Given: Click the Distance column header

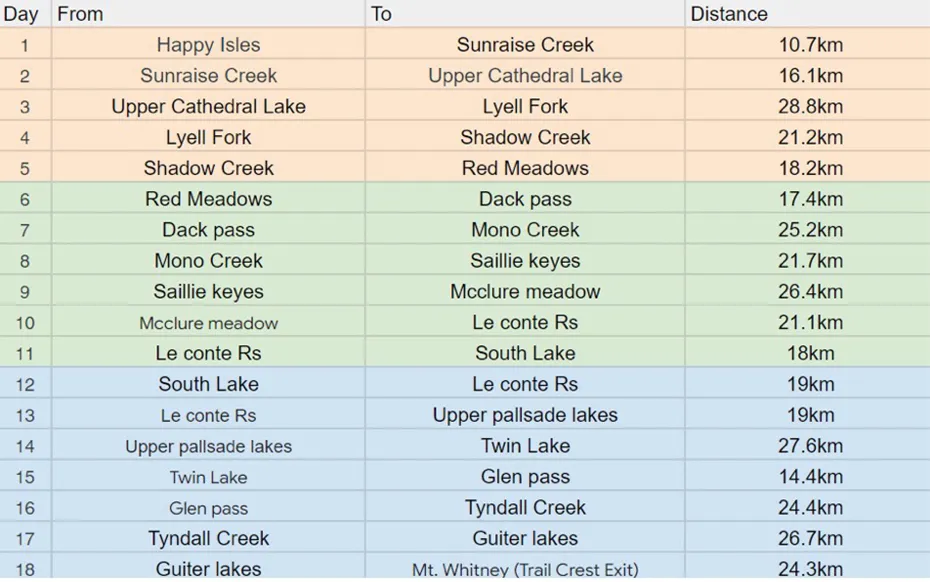Looking at the screenshot, I should 729,14.
